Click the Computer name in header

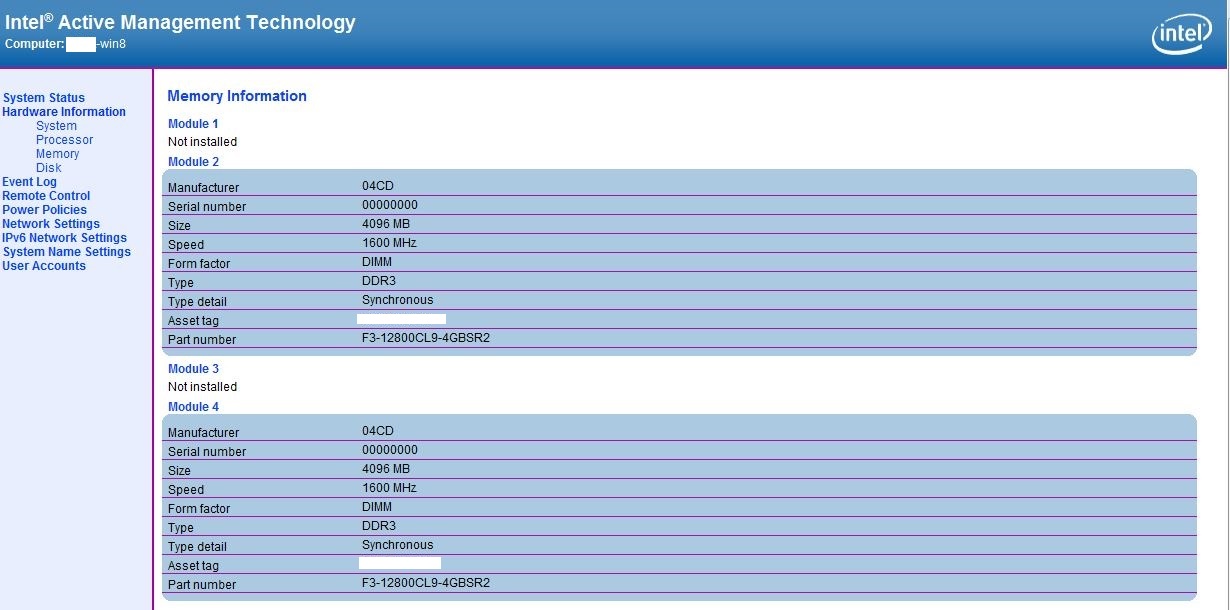[65, 44]
